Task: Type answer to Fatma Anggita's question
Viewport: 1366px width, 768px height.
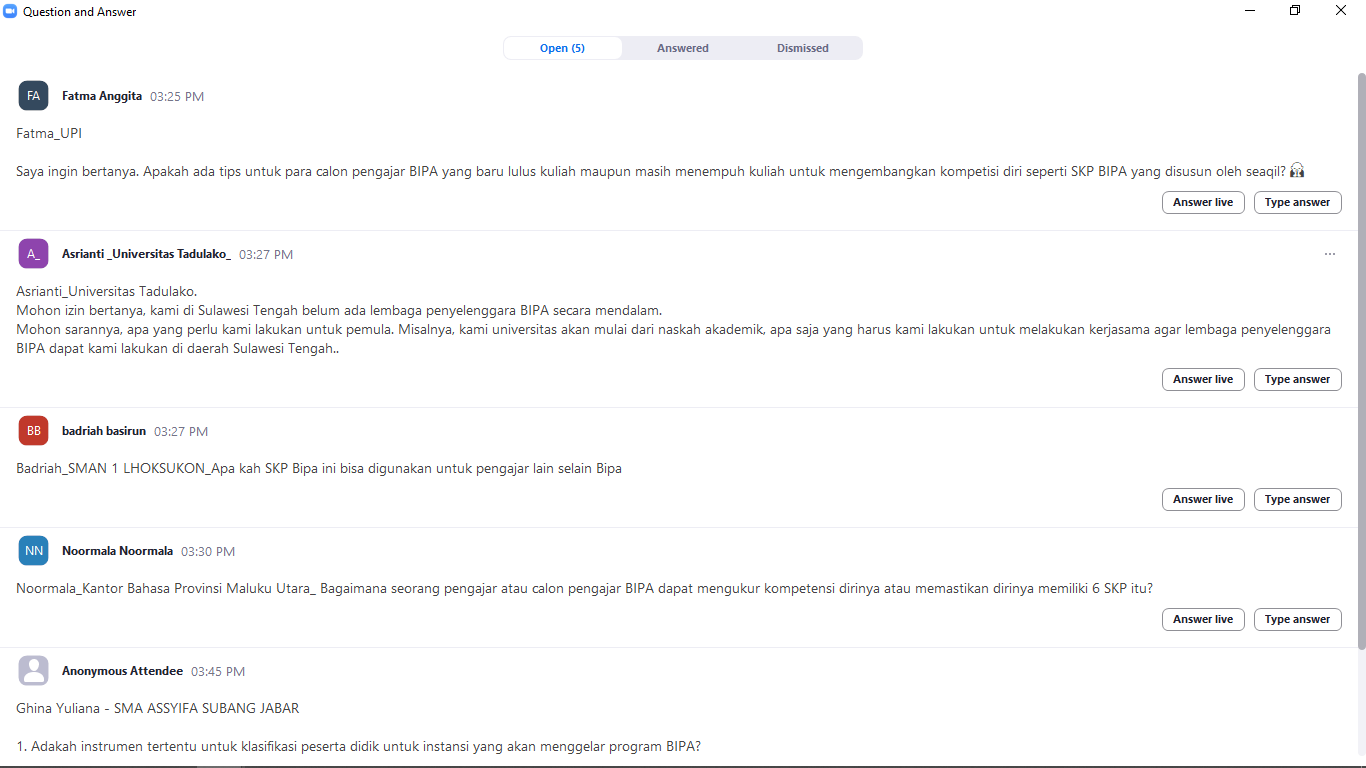Action: (1297, 202)
